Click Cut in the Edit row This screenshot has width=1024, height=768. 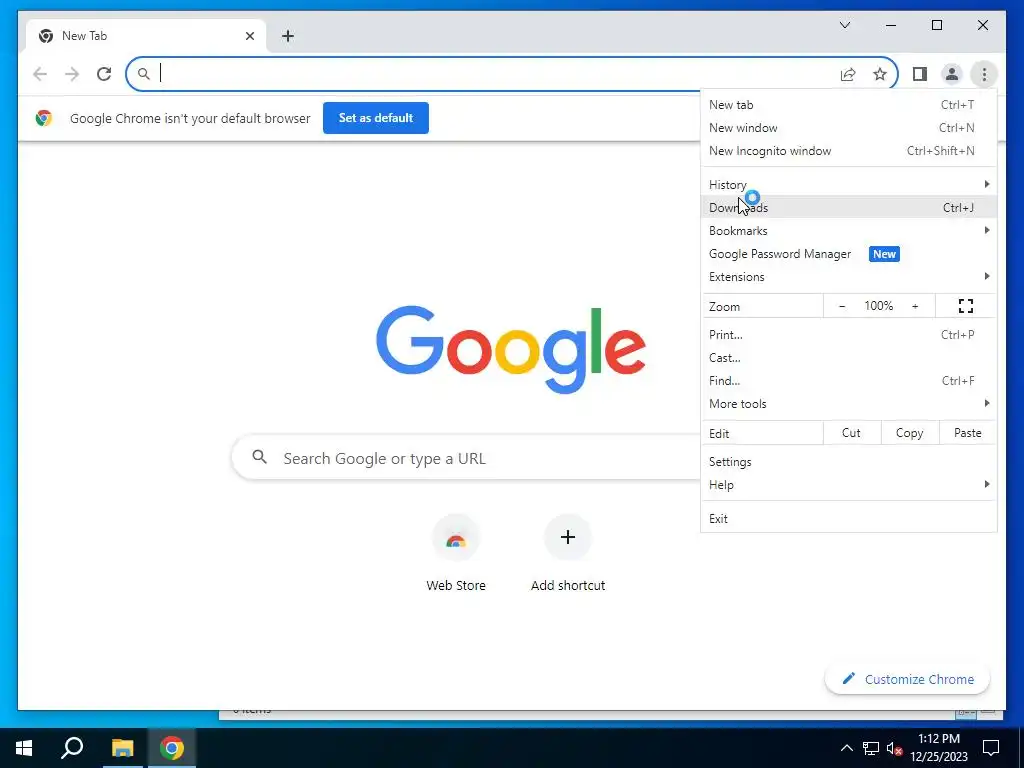point(852,433)
